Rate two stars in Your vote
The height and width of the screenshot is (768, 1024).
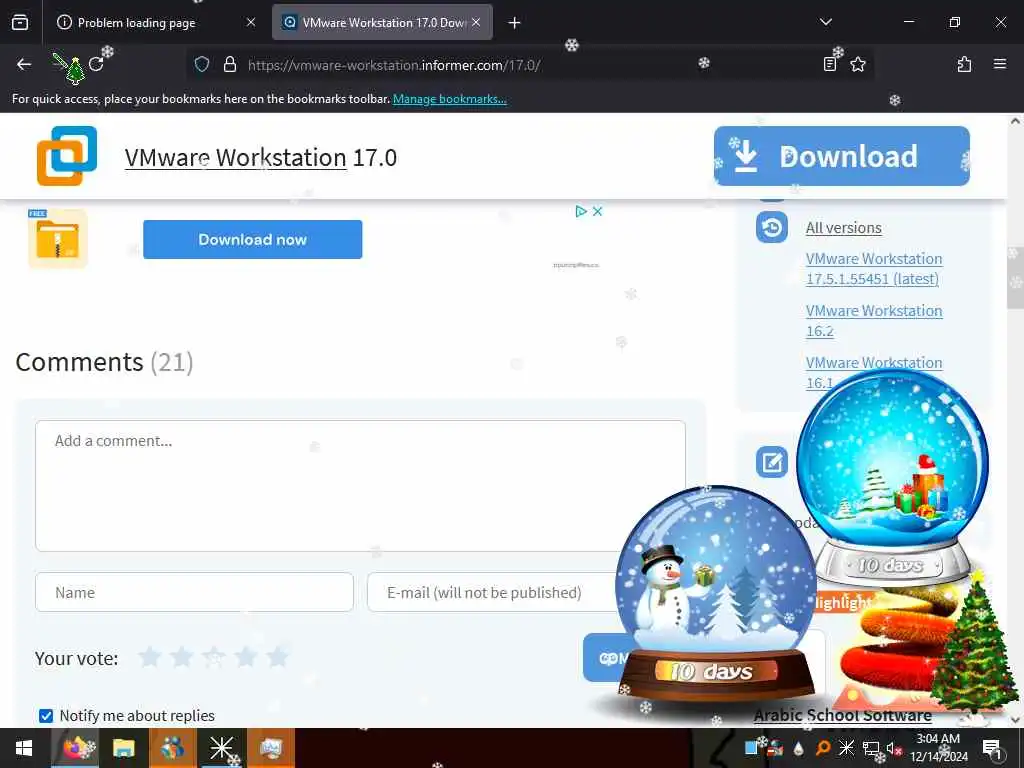[x=182, y=657]
